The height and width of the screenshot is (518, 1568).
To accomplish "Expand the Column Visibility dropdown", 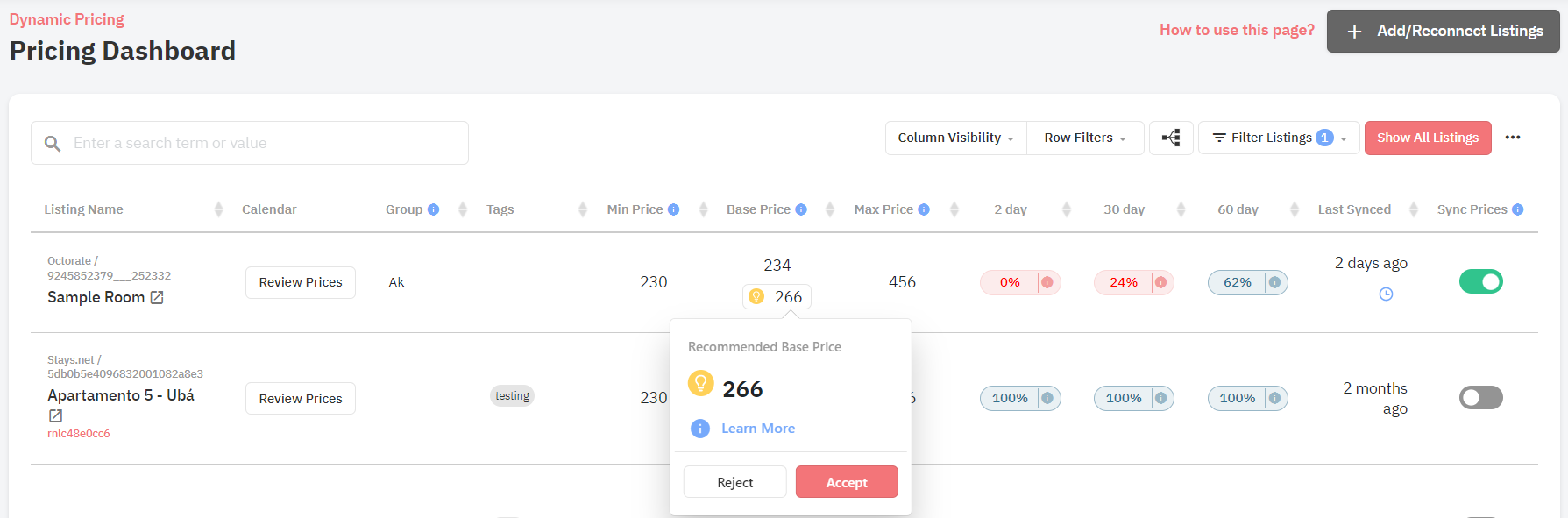I will (x=956, y=138).
